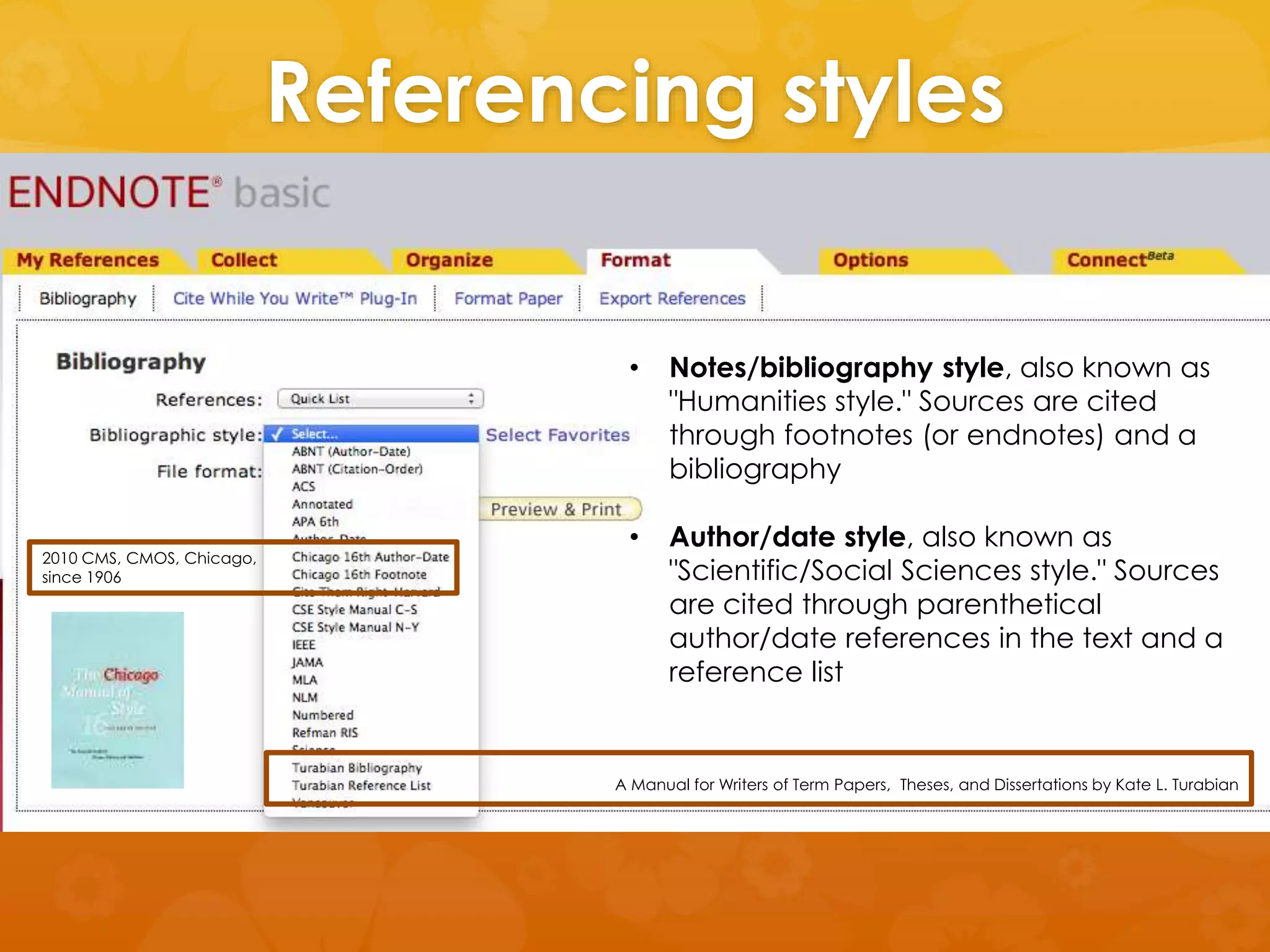1270x952 pixels.
Task: Go to the Options tab
Action: point(870,260)
